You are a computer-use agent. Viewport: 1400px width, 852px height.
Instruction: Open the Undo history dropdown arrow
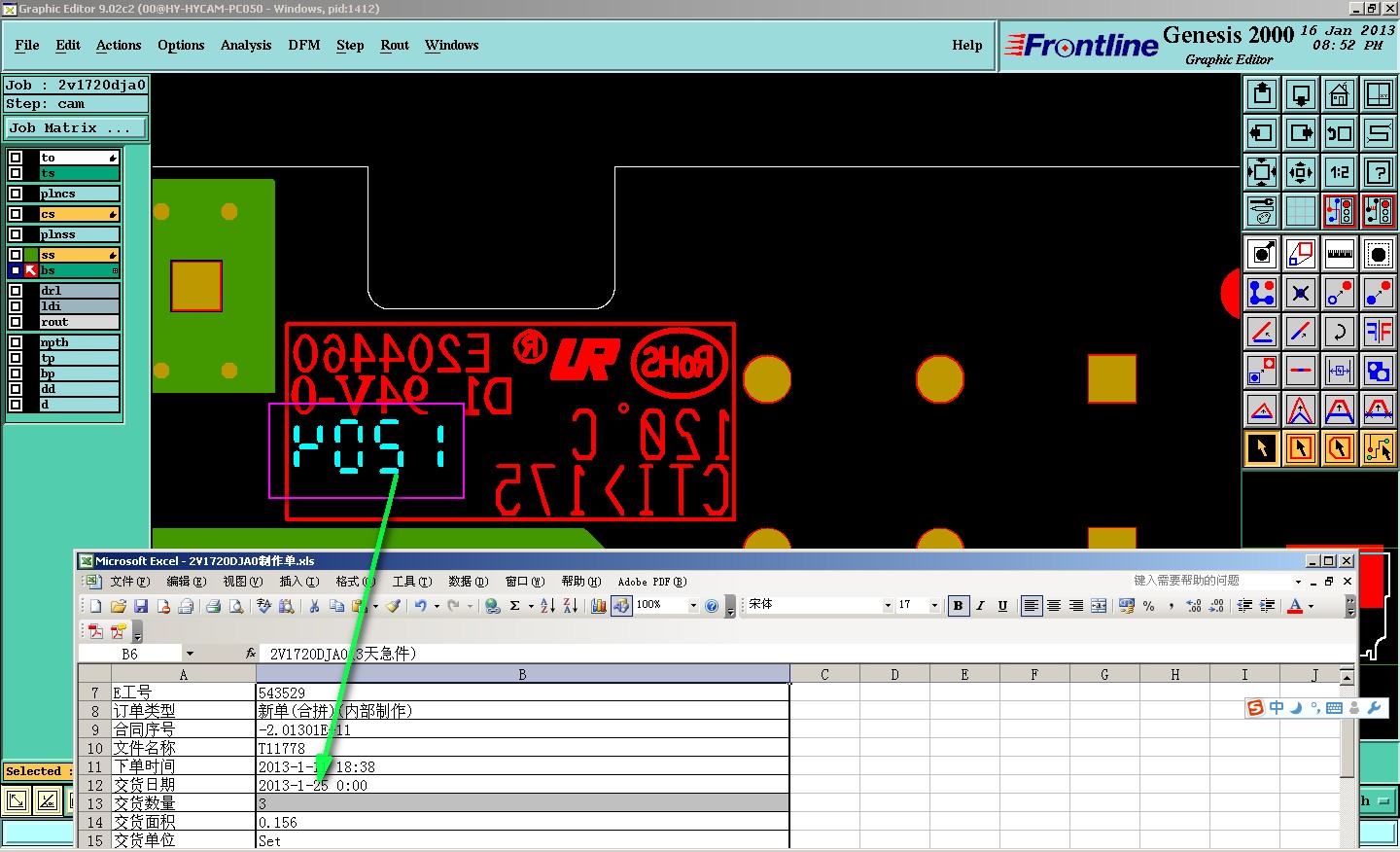pyautogui.click(x=437, y=606)
